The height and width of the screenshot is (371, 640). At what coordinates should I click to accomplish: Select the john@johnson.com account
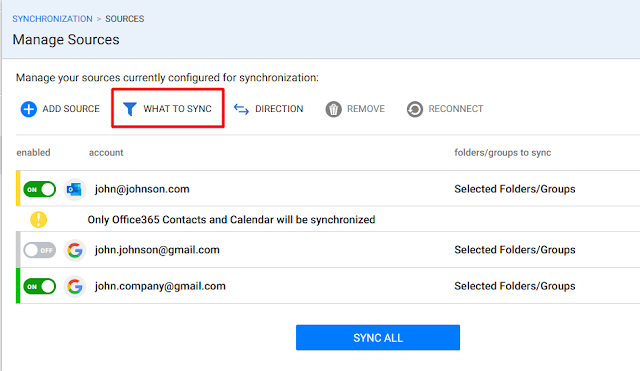pyautogui.click(x=142, y=189)
